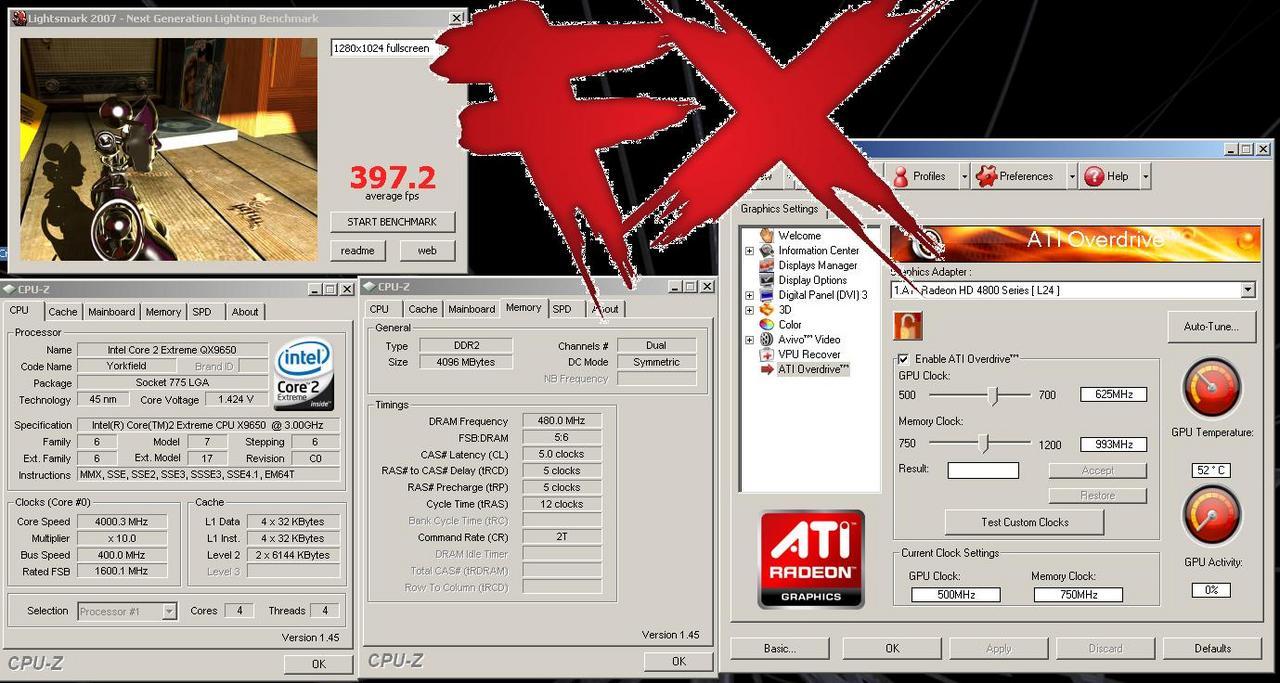Expand the Information Center tree node

point(749,251)
